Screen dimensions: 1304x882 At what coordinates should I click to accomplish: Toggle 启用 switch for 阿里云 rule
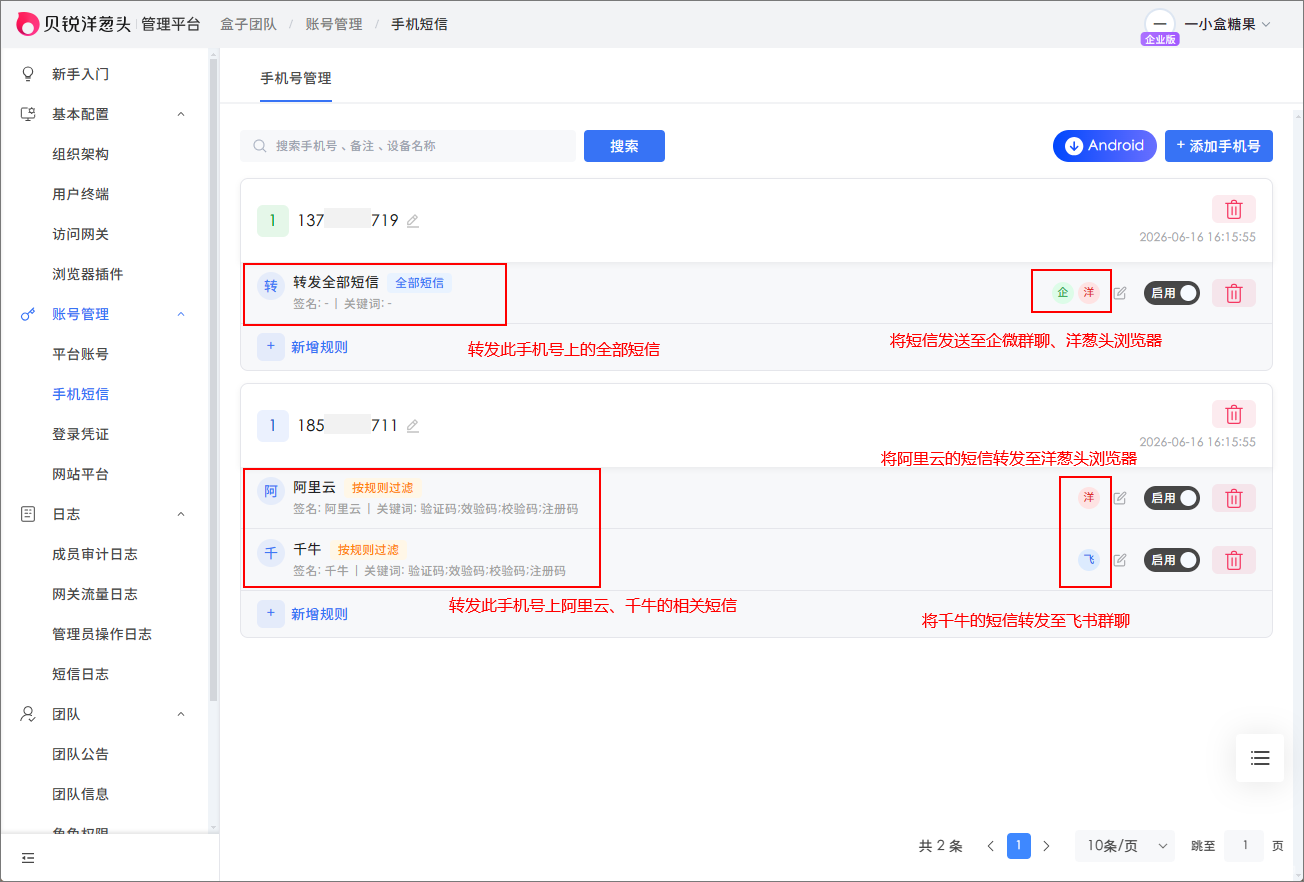(x=1172, y=498)
